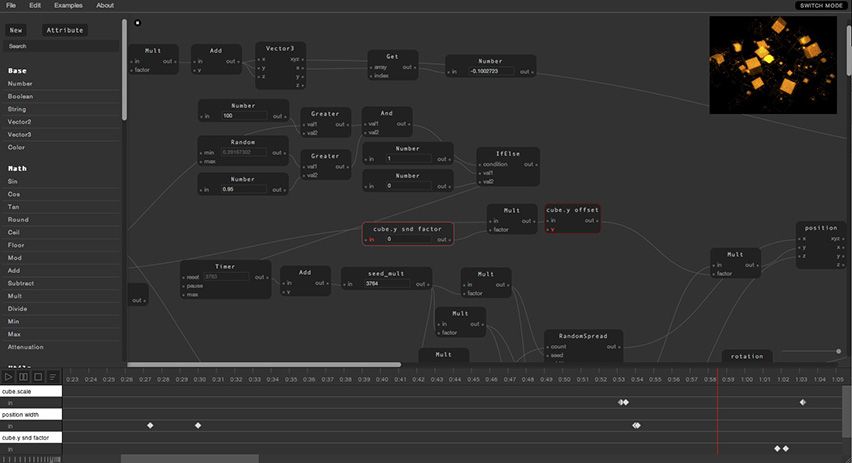The image size is (852, 463).
Task: Click the white dot icon above the Mult node
Action: coord(137,22)
